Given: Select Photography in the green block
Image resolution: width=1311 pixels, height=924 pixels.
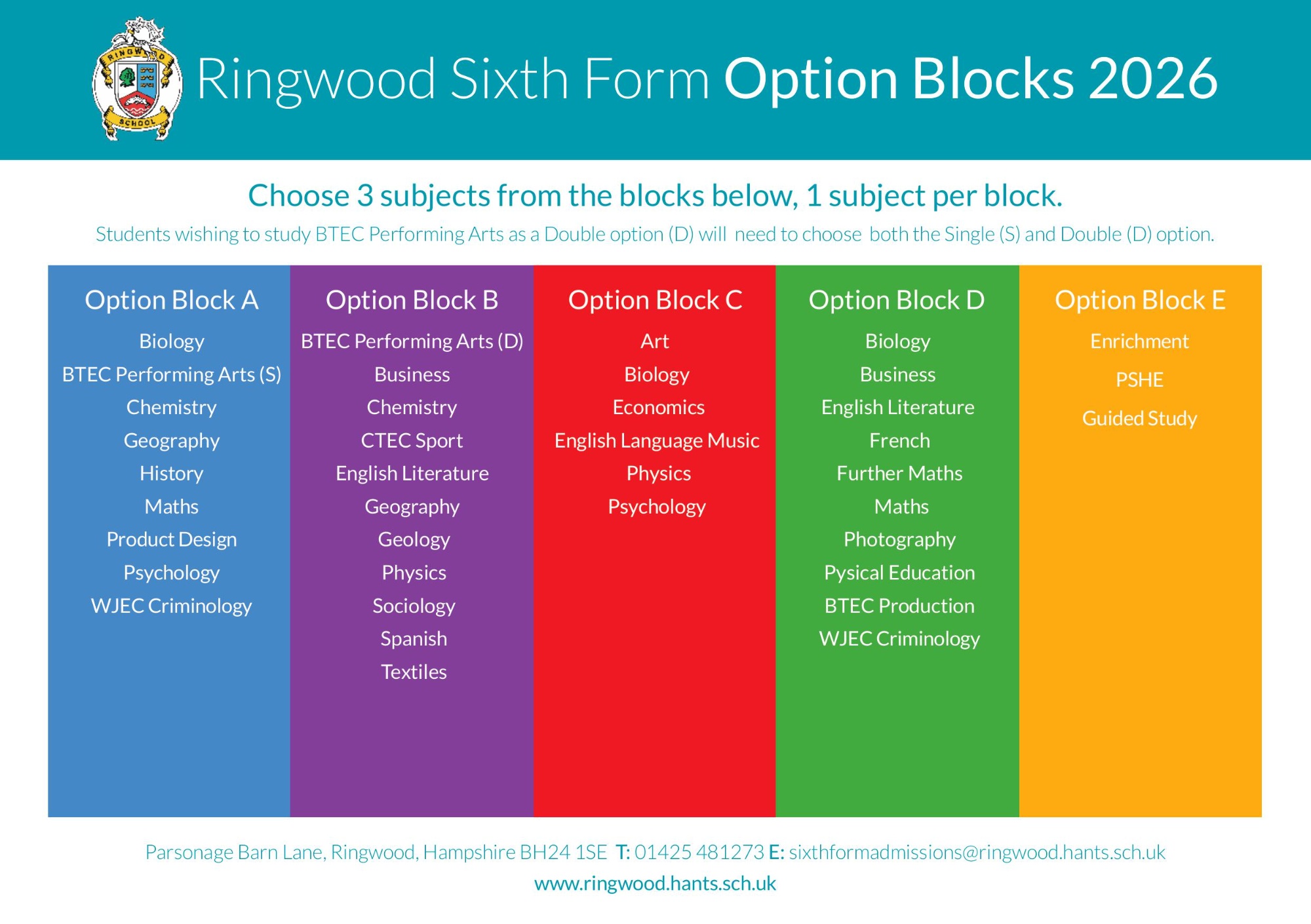Looking at the screenshot, I should click(x=899, y=539).
